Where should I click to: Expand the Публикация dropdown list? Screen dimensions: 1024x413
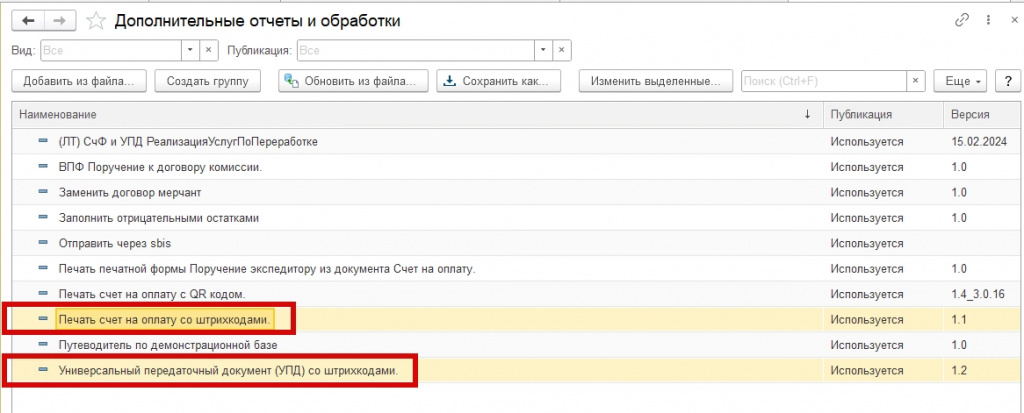click(543, 50)
